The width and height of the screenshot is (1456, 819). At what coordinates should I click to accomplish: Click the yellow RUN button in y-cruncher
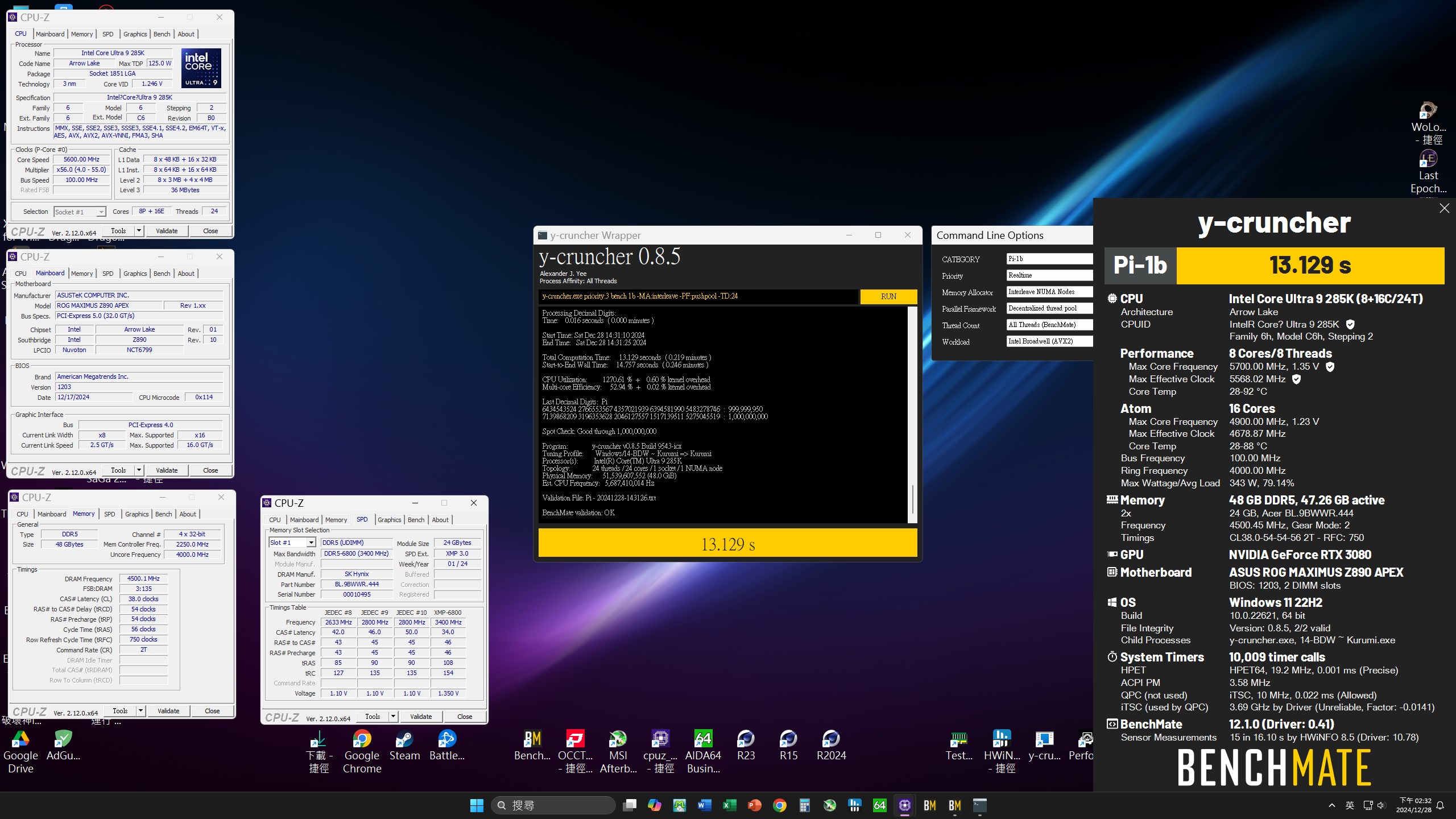click(889, 296)
